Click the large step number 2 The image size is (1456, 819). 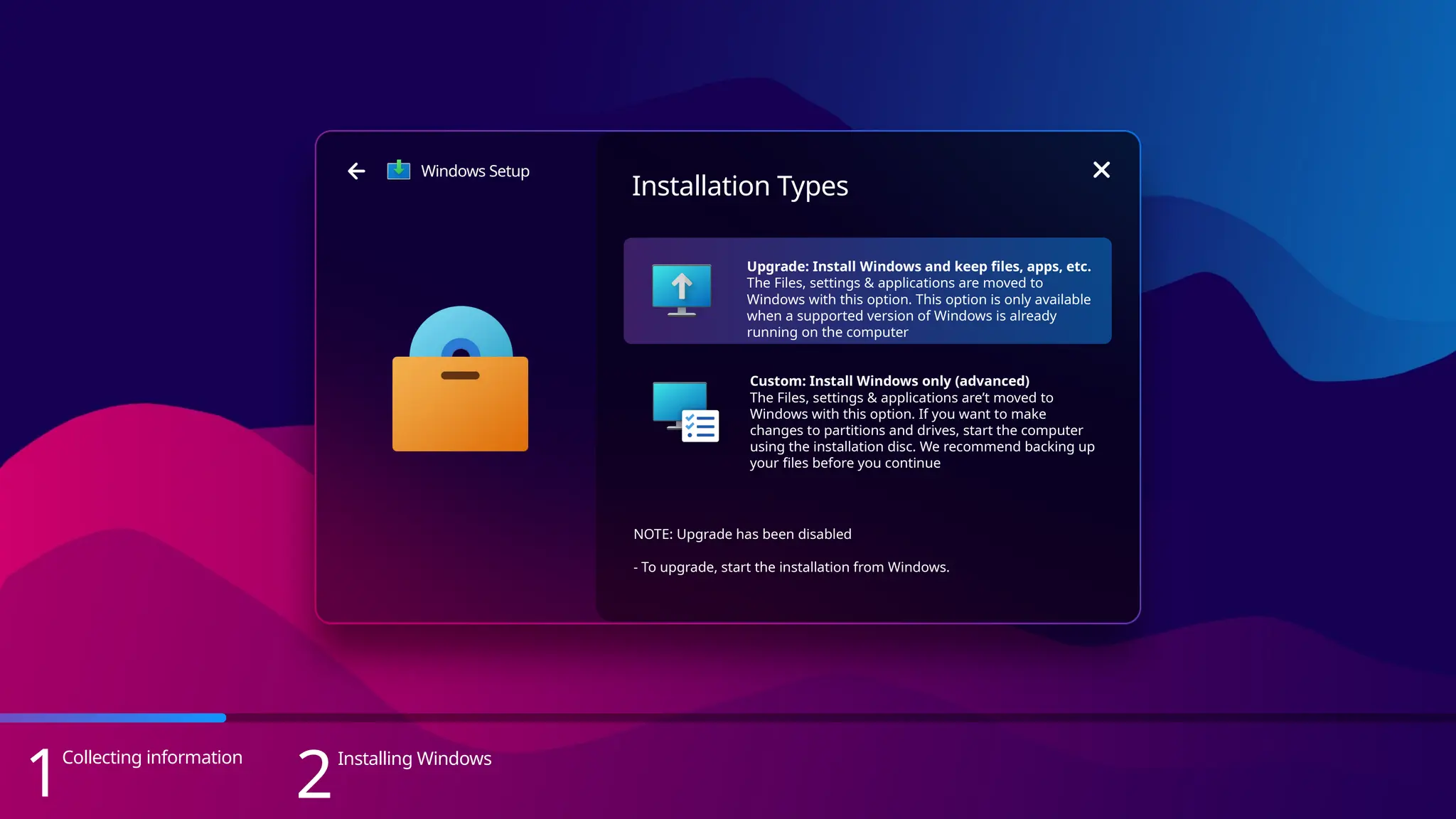click(314, 773)
